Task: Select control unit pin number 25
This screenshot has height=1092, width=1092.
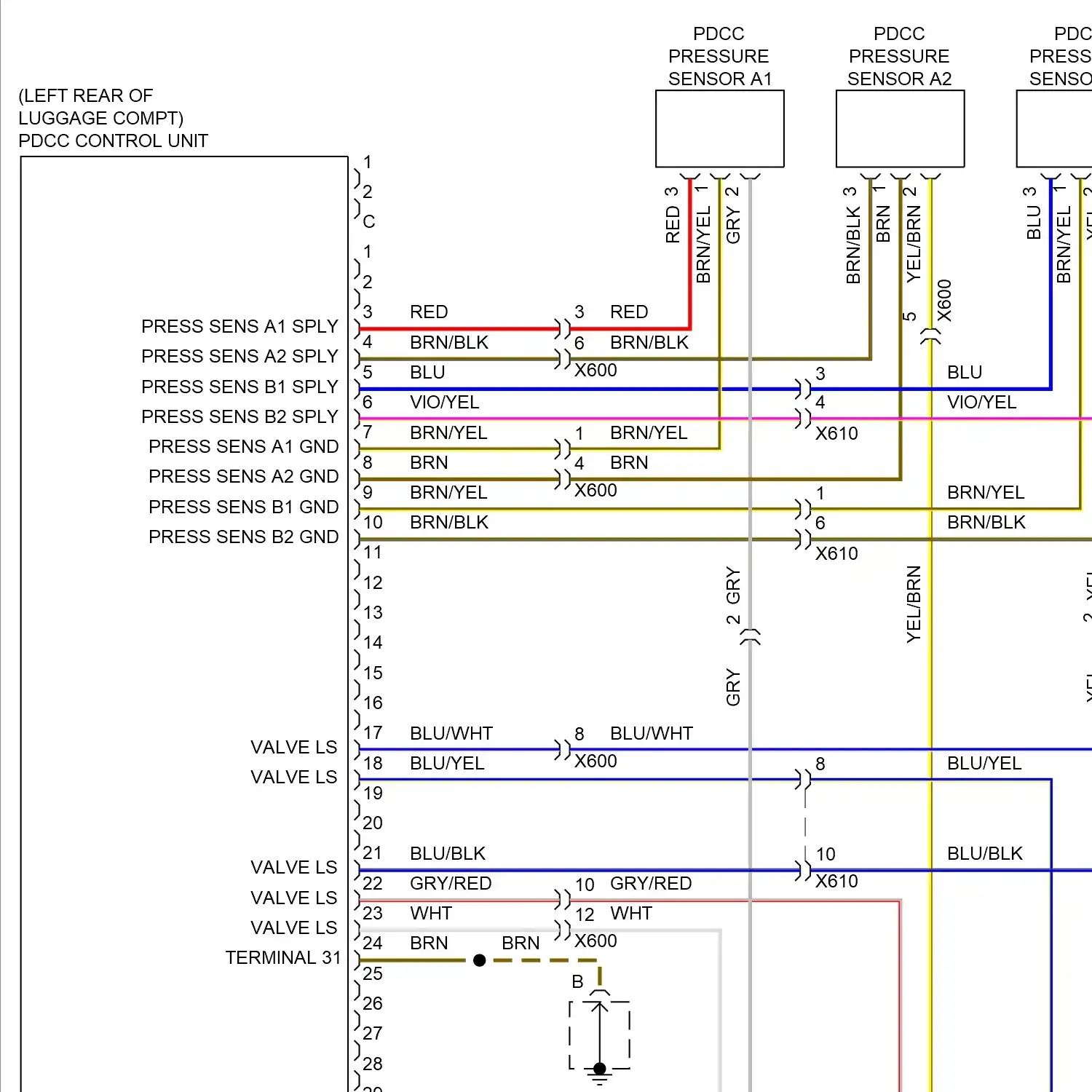Action: (x=373, y=973)
